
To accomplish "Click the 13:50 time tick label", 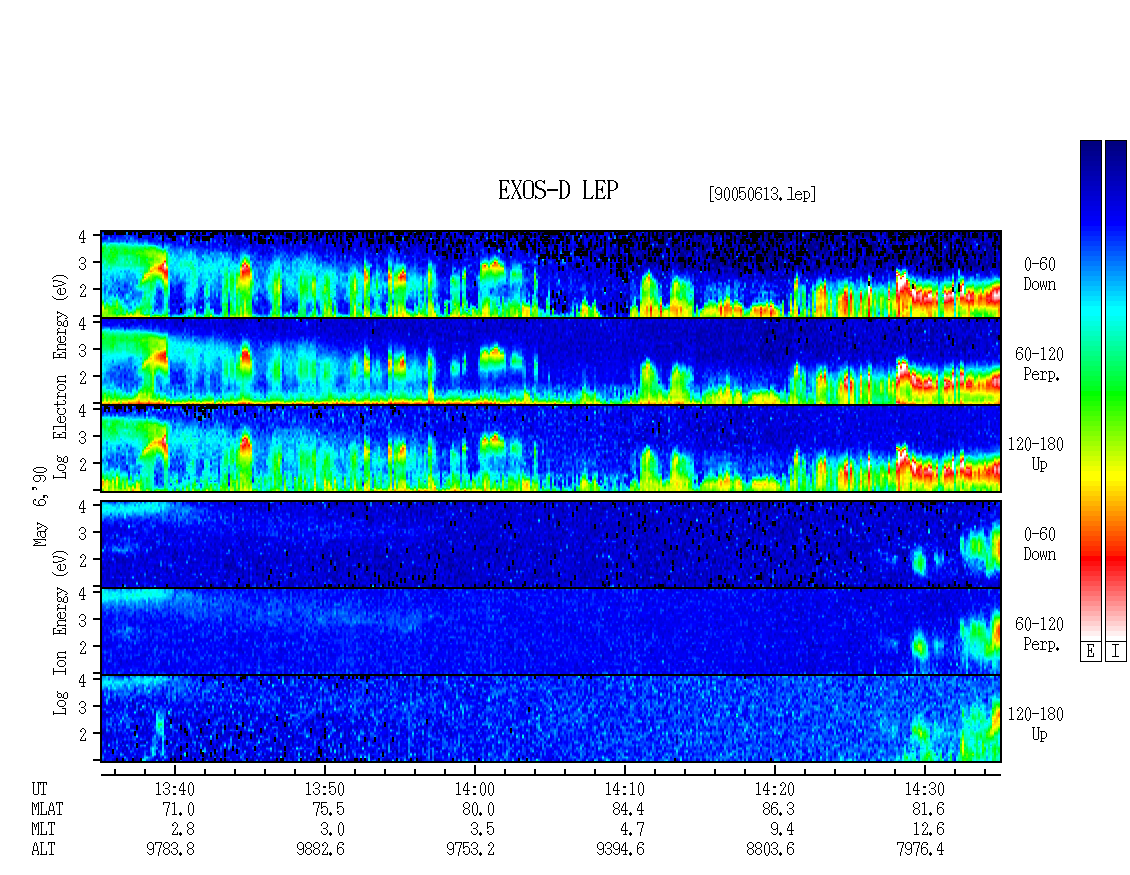I will click(324, 789).
